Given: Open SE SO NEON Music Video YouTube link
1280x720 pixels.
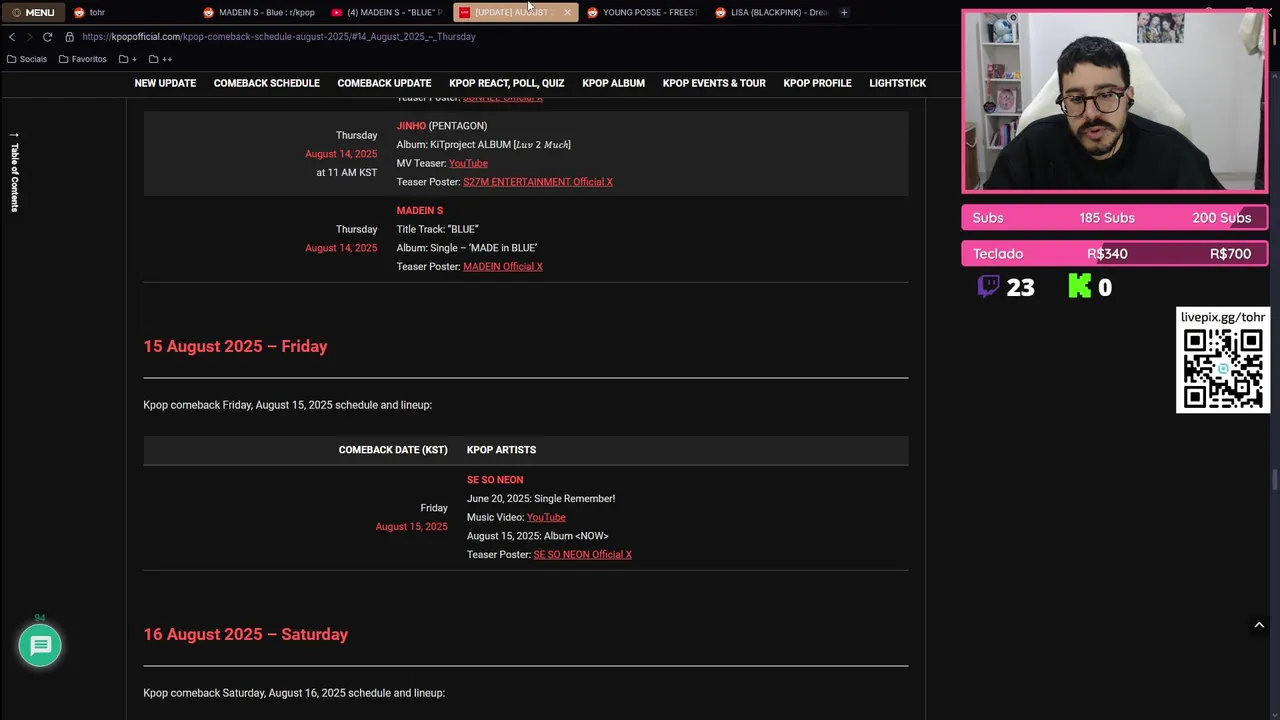Looking at the screenshot, I should pyautogui.click(x=546, y=517).
